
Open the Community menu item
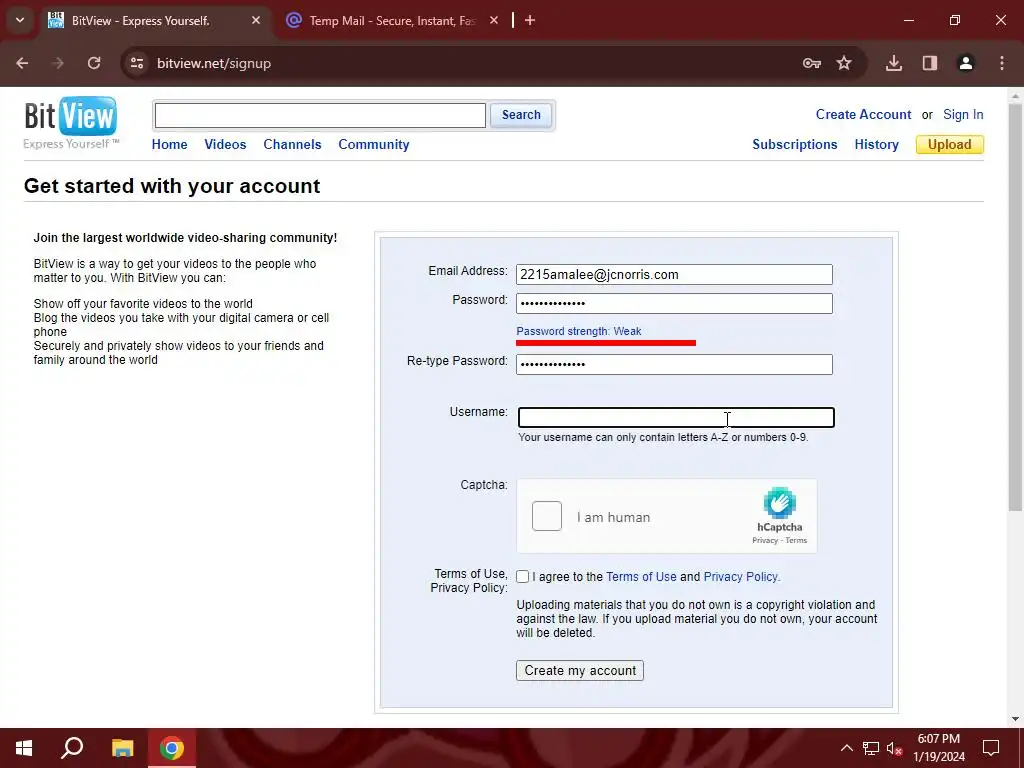coord(374,144)
